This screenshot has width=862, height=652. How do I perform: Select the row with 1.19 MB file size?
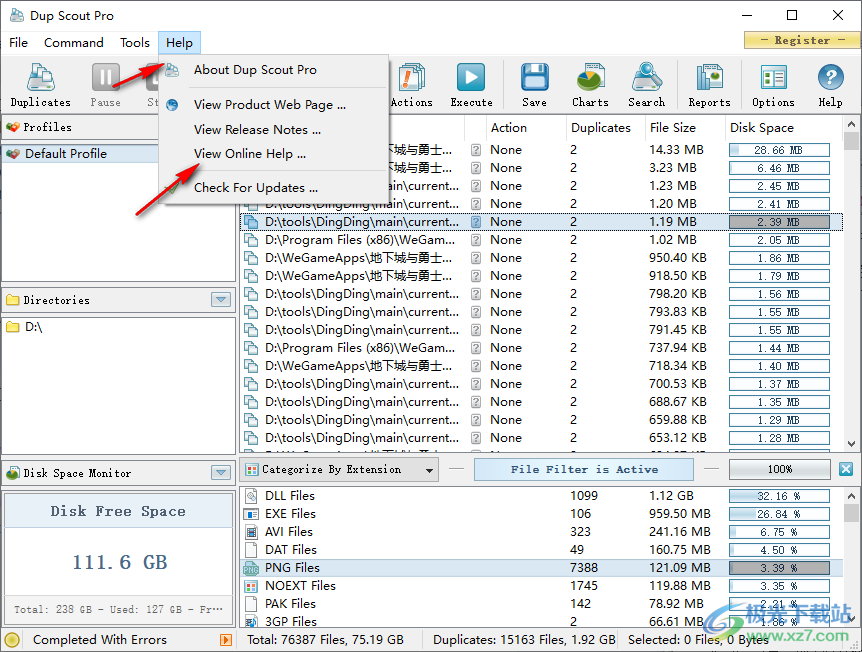(541, 222)
